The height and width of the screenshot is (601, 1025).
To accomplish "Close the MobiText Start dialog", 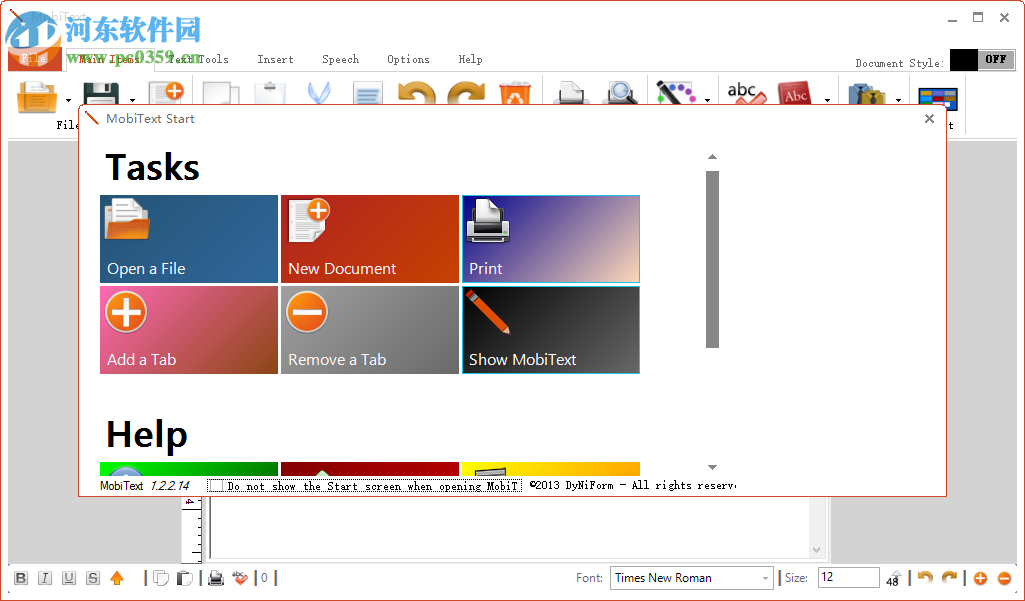I will coord(929,118).
